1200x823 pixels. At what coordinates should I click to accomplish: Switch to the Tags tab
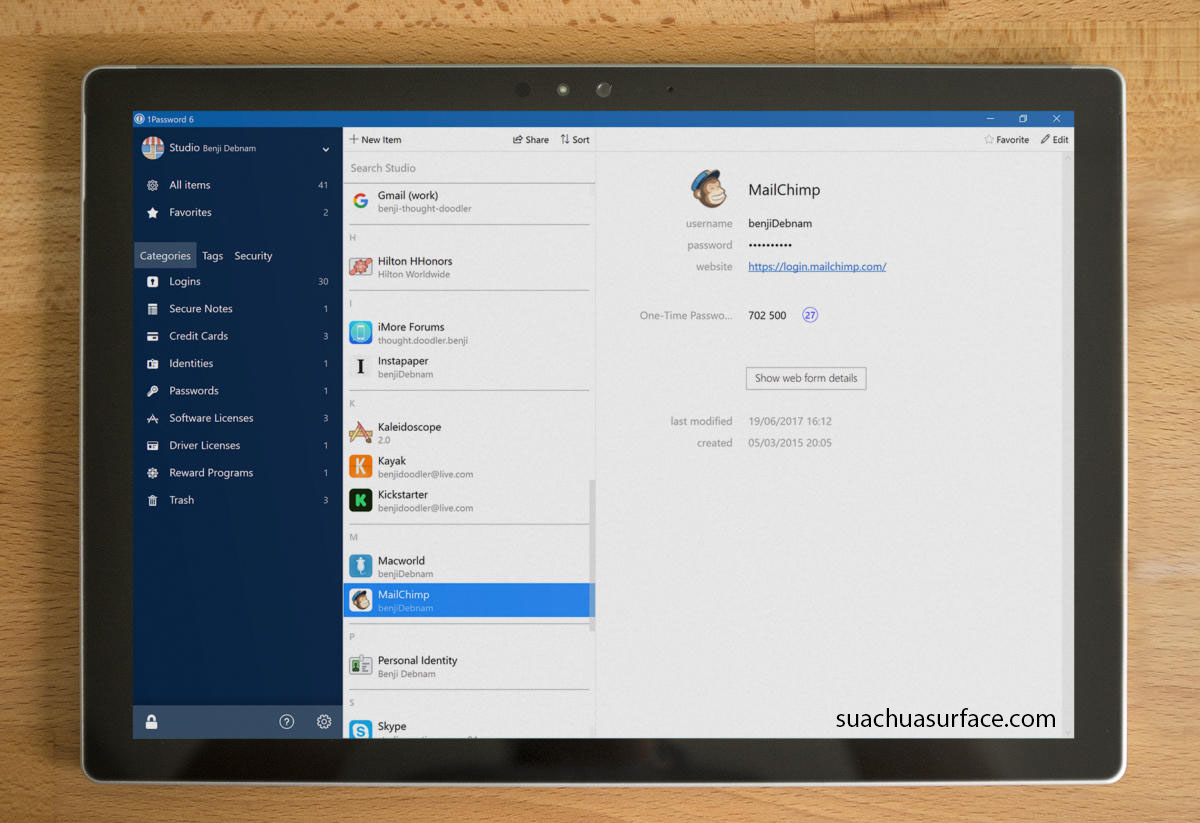click(213, 256)
